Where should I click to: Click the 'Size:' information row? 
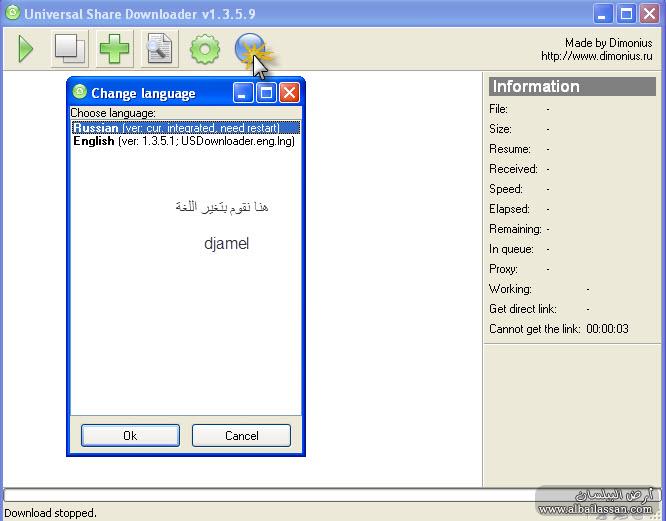pos(519,129)
